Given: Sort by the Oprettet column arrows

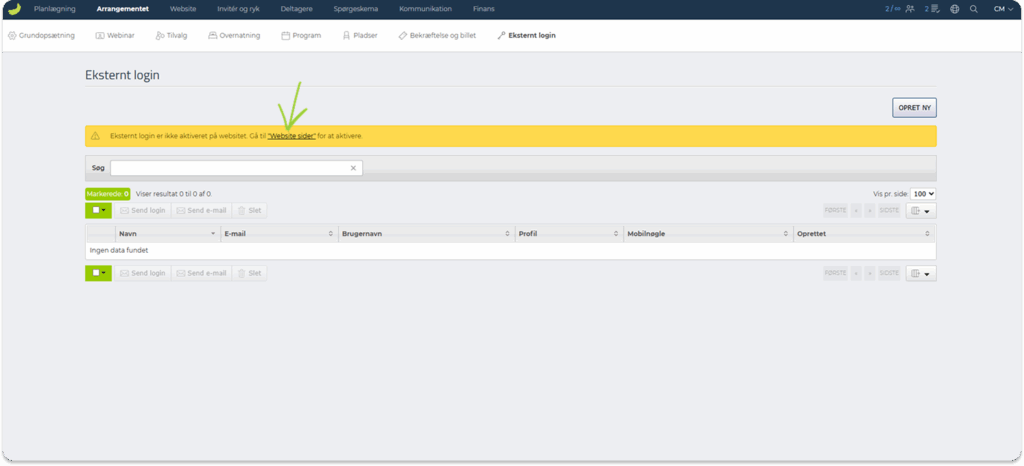Looking at the screenshot, I should [x=926, y=233].
